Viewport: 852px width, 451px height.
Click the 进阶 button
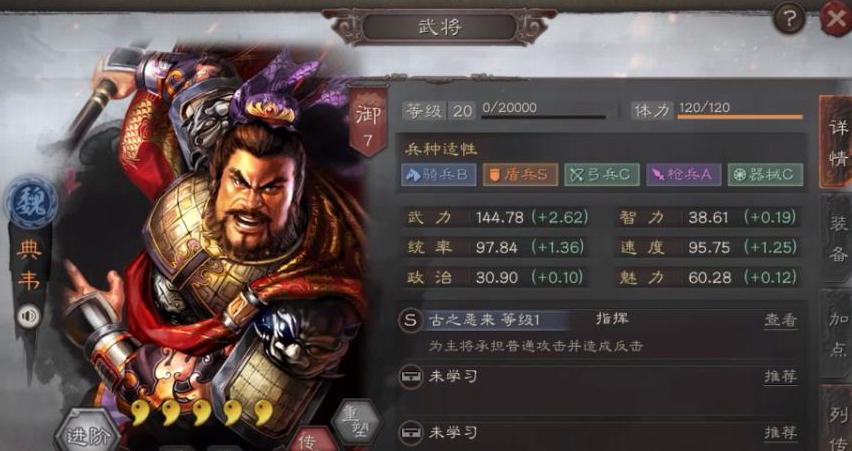(87, 433)
